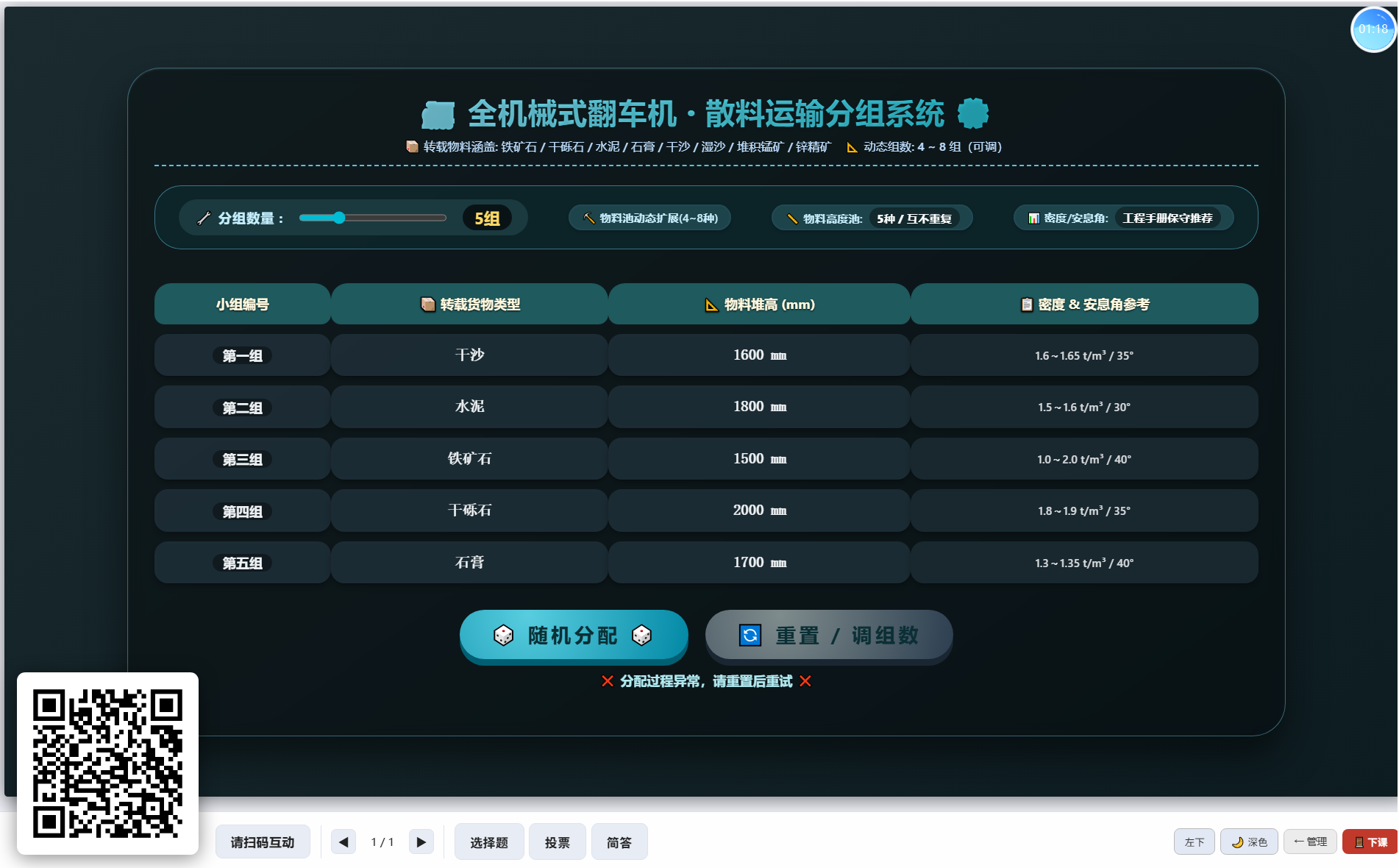1399x868 pixels.
Task: Click the 5种 / 互不重复 value chip
Action: point(914,218)
